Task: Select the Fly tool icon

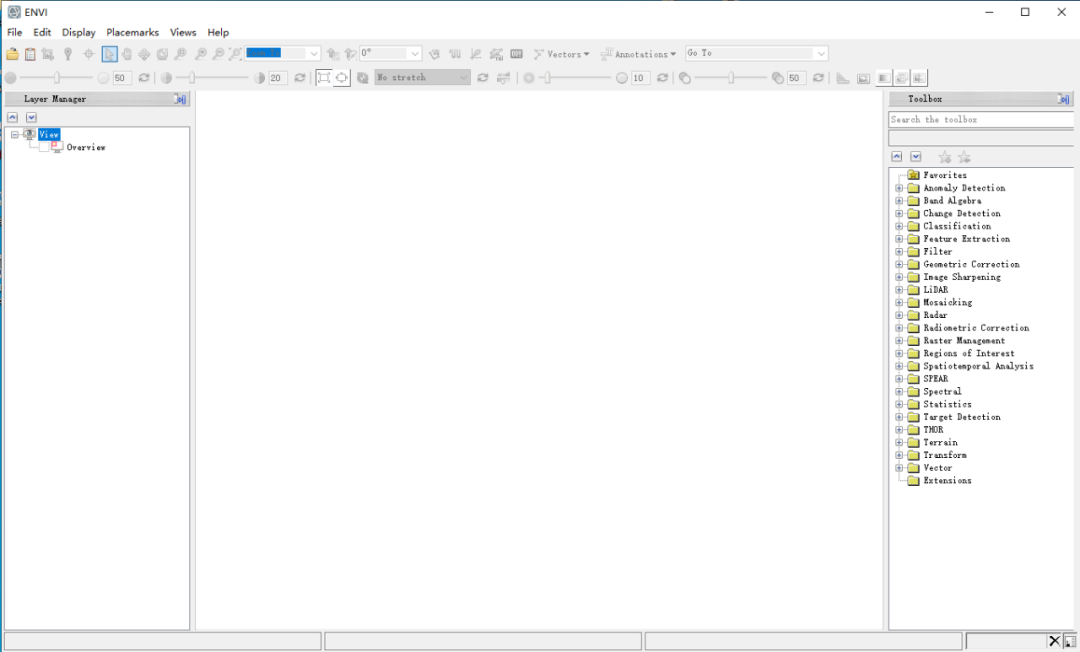Action: (x=144, y=54)
